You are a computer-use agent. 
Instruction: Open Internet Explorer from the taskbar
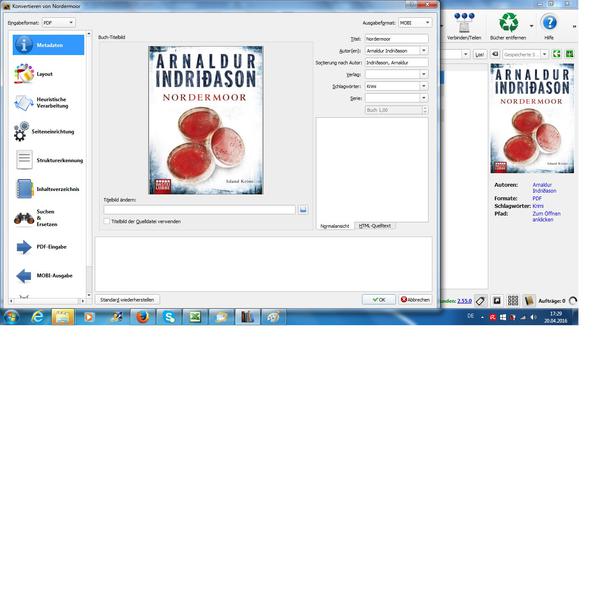[38, 317]
